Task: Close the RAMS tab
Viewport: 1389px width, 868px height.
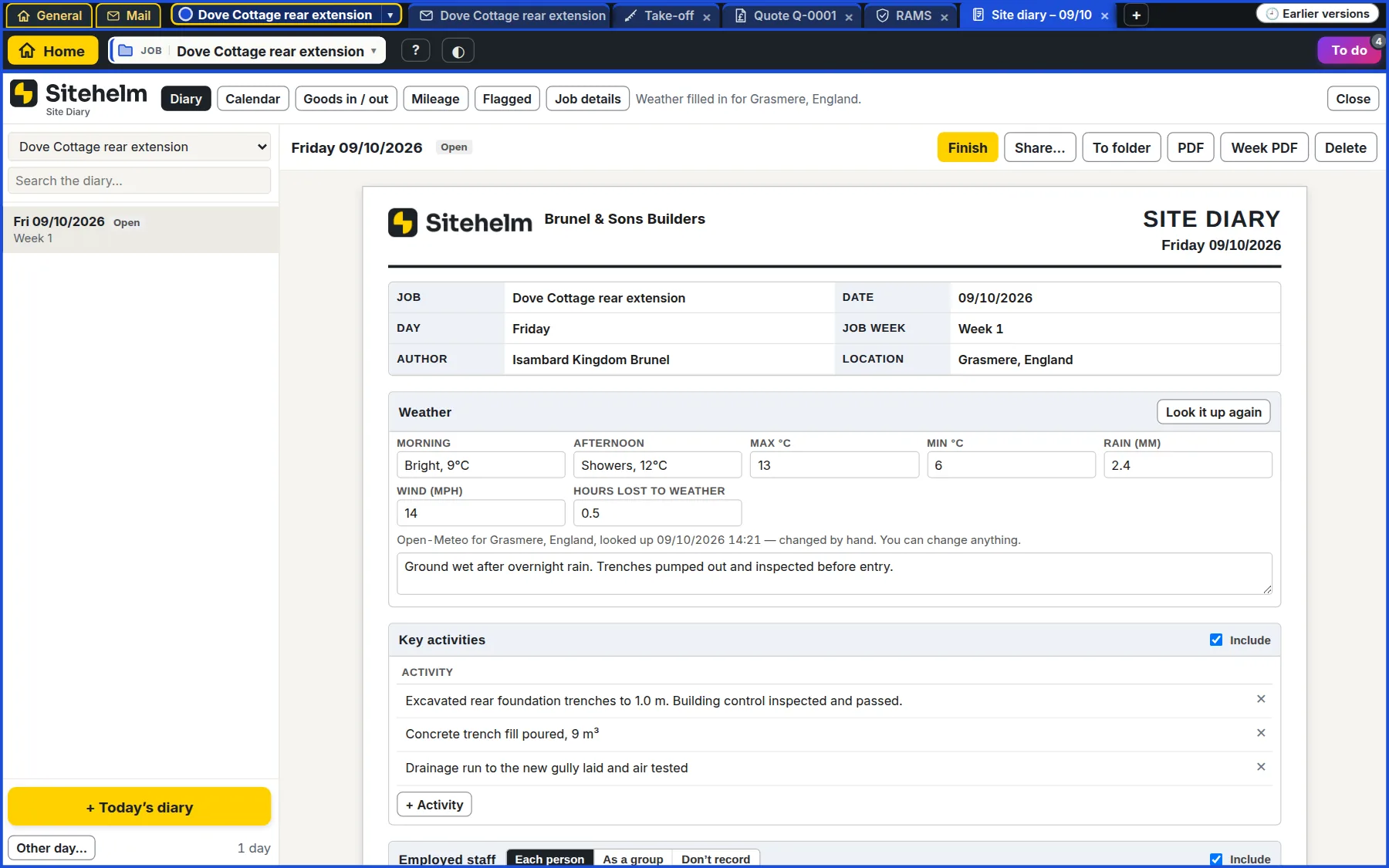Action: (944, 16)
